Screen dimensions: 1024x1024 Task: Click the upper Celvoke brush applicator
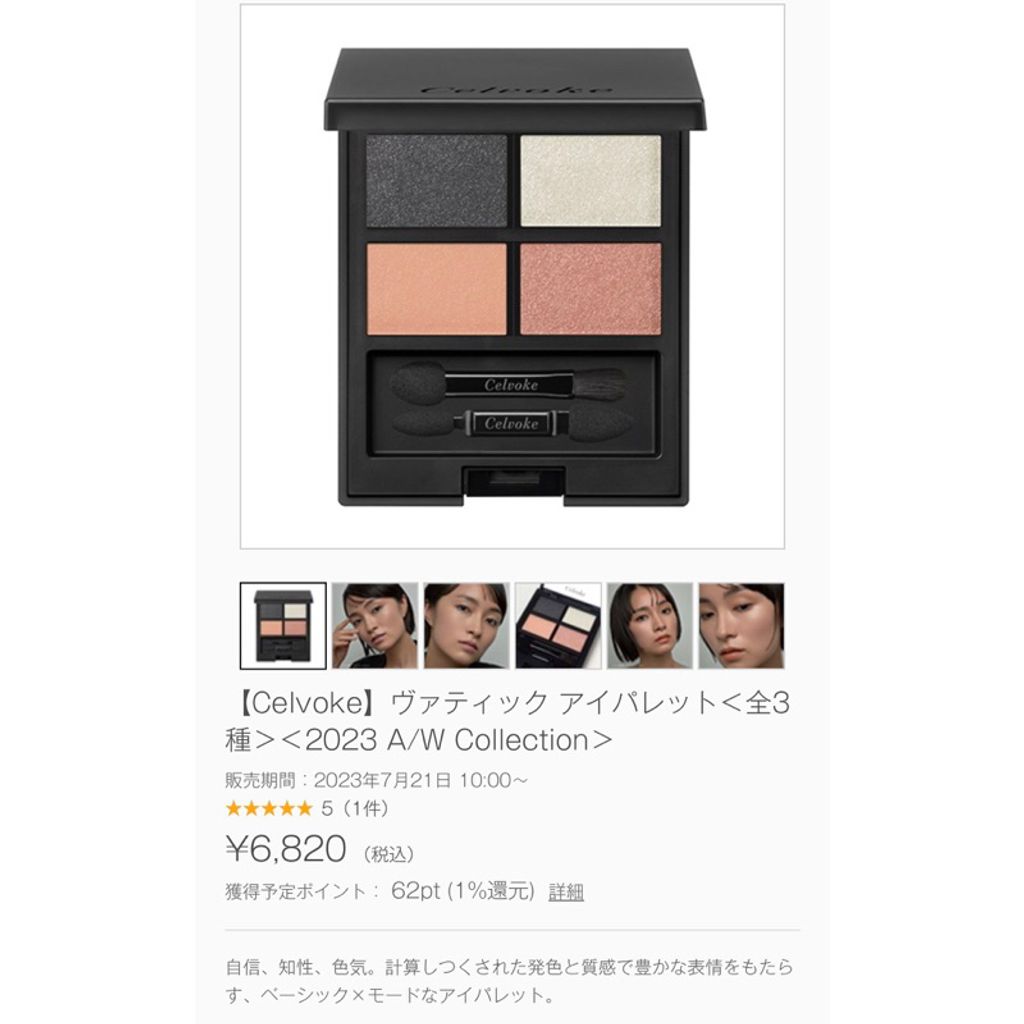tap(508, 384)
